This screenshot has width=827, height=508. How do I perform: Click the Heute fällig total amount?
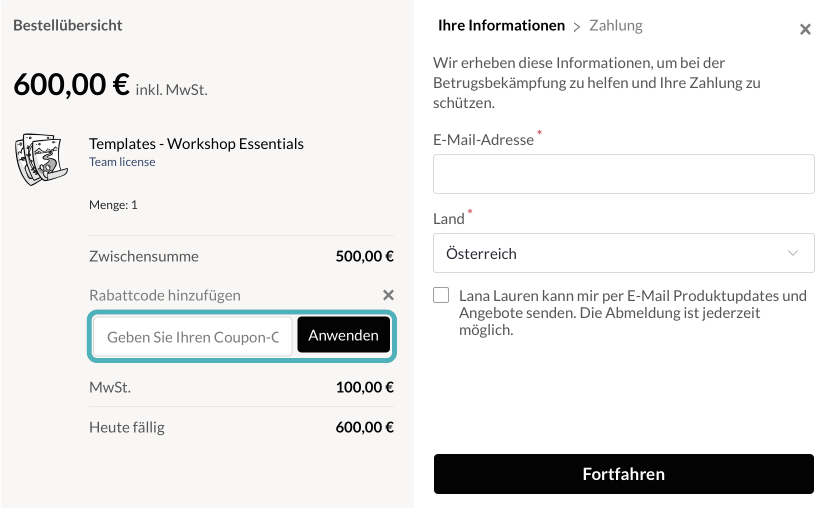(364, 428)
